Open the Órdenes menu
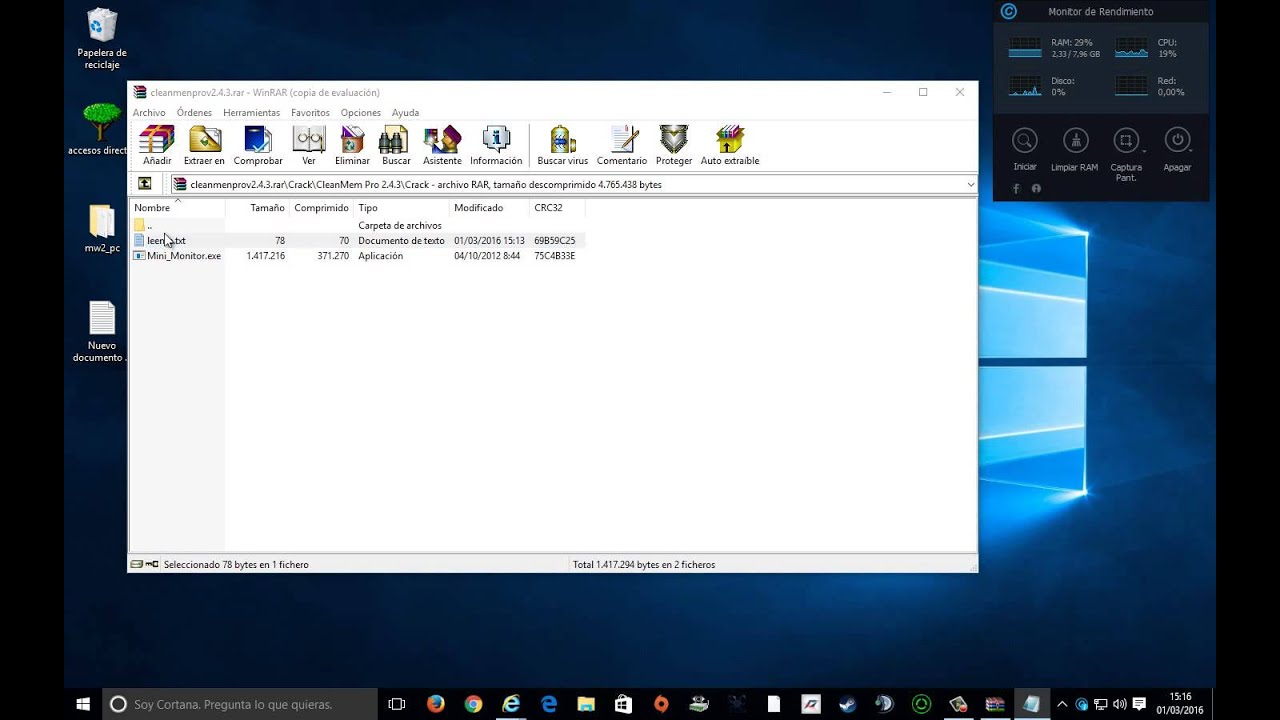 194,113
